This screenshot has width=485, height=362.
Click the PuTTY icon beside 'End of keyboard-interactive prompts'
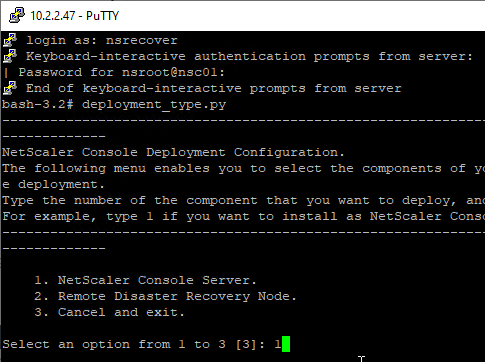point(10,88)
